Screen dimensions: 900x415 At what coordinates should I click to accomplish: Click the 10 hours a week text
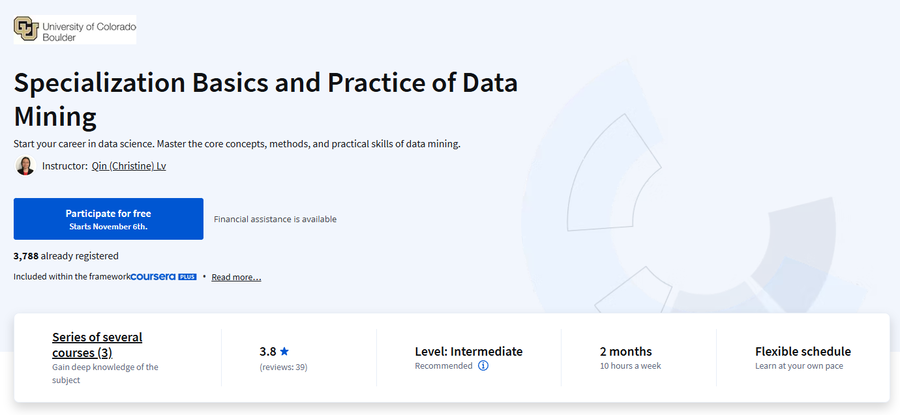point(630,366)
